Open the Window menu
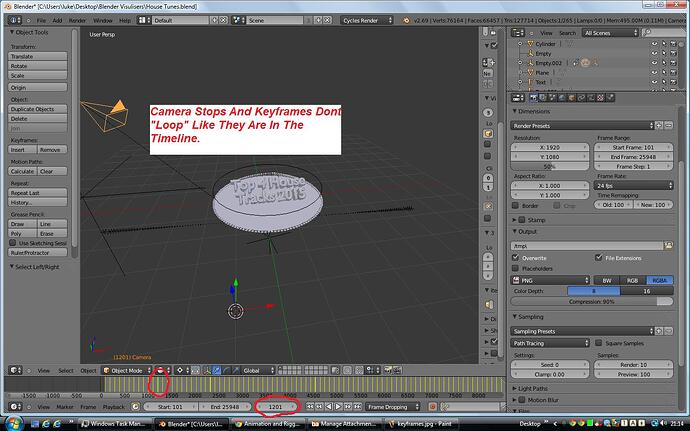Viewport: 690px width, 431px height. coord(103,20)
